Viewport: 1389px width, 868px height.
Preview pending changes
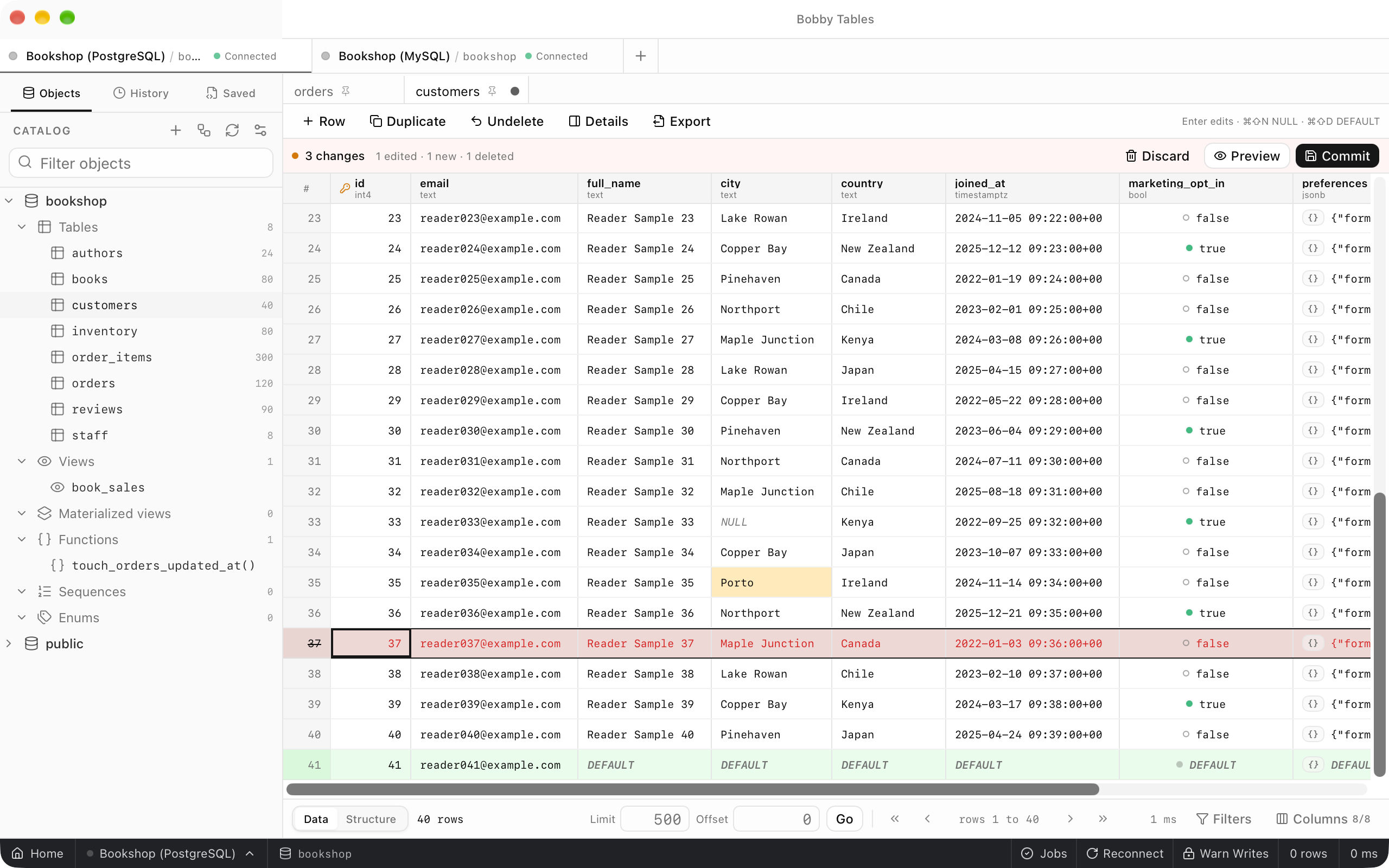pyautogui.click(x=1247, y=156)
